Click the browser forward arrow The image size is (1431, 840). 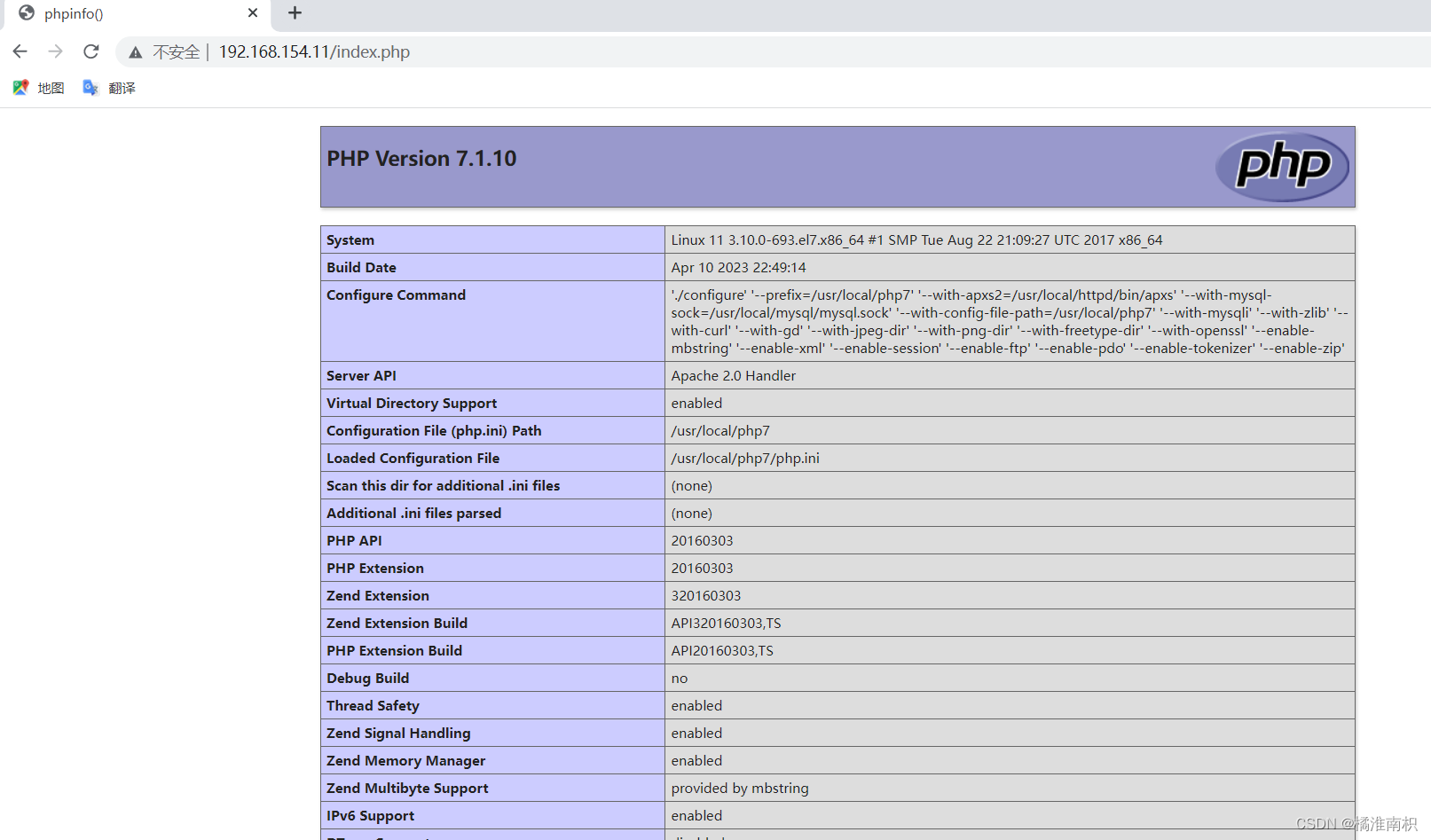tap(56, 51)
